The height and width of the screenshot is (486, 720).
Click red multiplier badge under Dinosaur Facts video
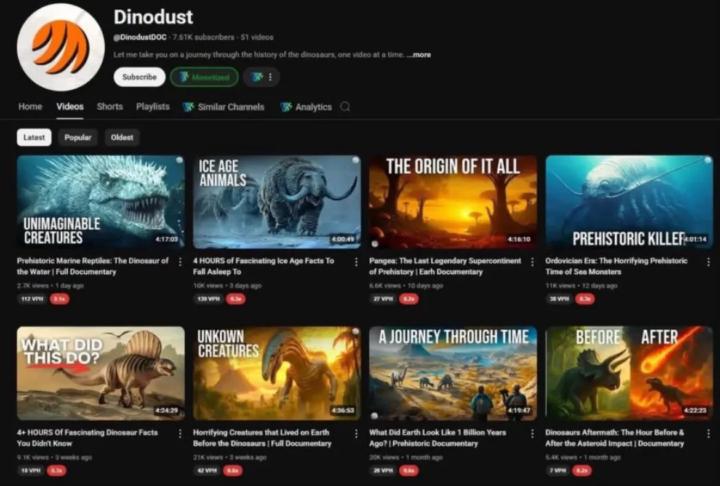tap(56, 470)
